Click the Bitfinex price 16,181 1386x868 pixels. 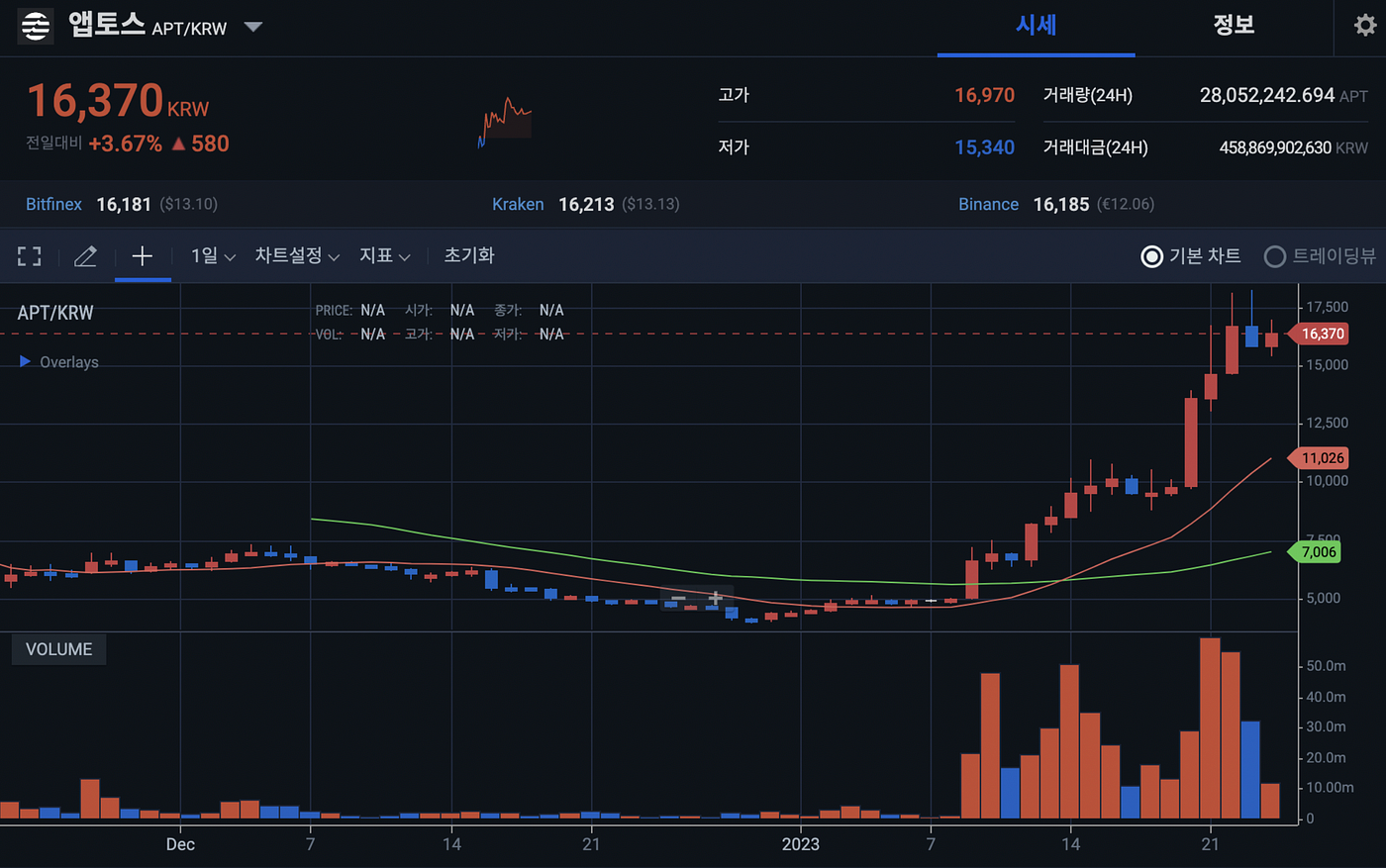point(124,204)
